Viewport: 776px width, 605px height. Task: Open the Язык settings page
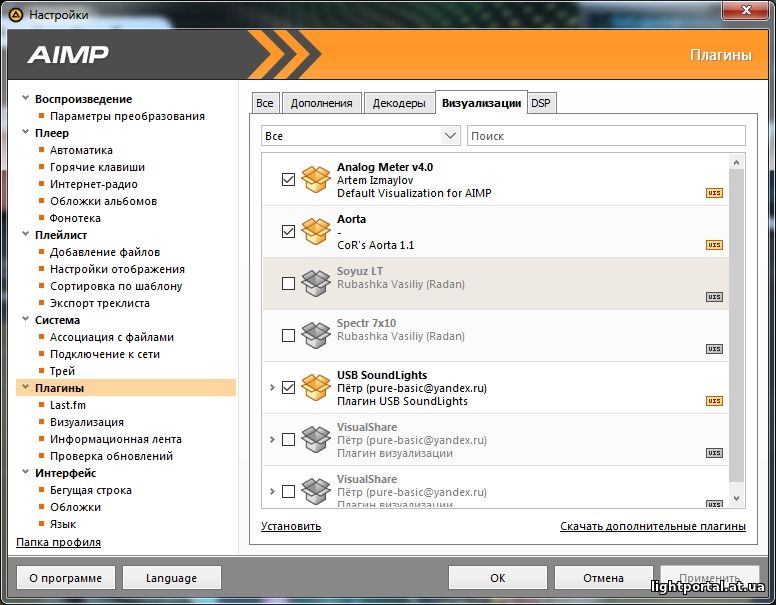(63, 524)
